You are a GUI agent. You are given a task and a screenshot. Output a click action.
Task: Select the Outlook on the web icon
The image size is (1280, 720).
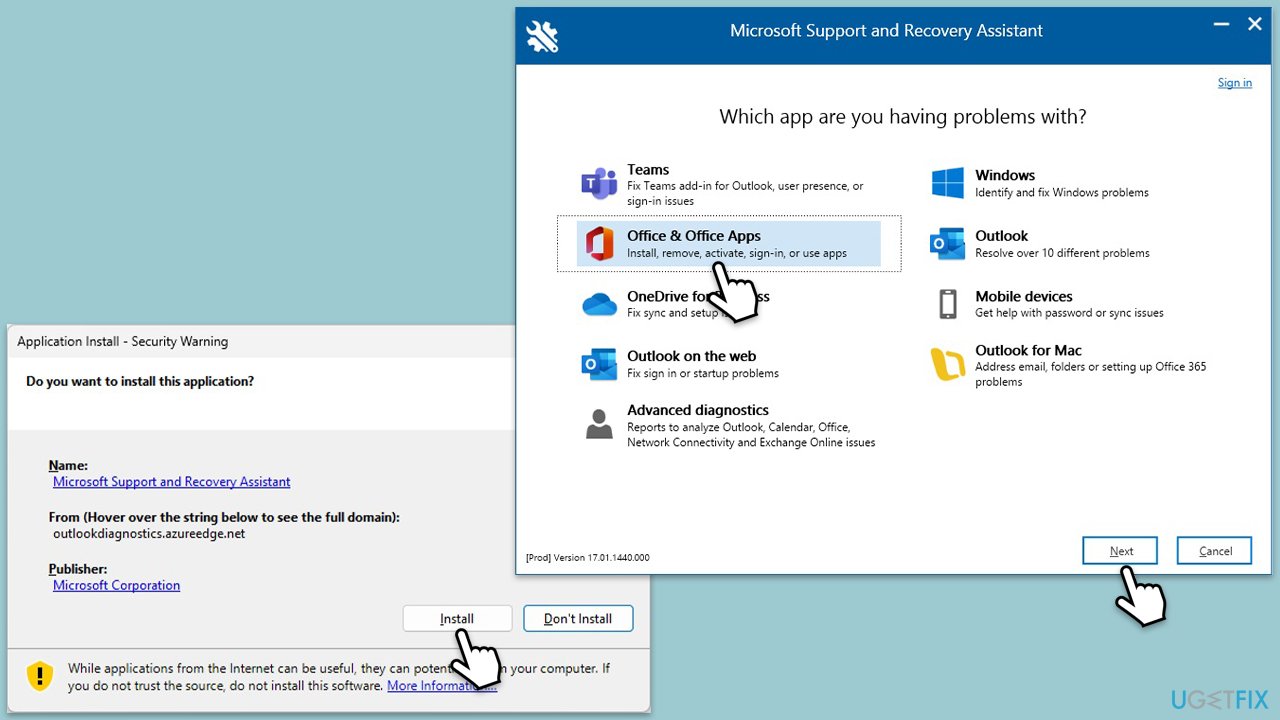click(x=599, y=364)
